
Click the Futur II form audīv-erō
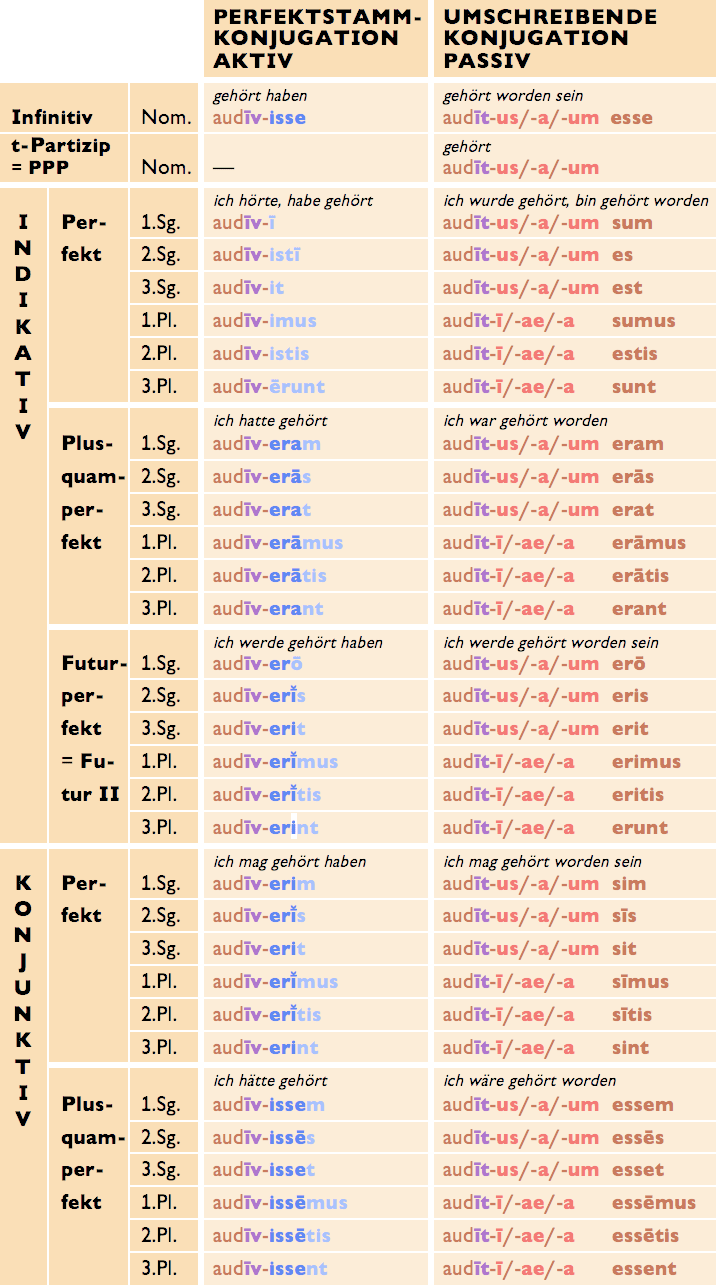tap(257, 664)
